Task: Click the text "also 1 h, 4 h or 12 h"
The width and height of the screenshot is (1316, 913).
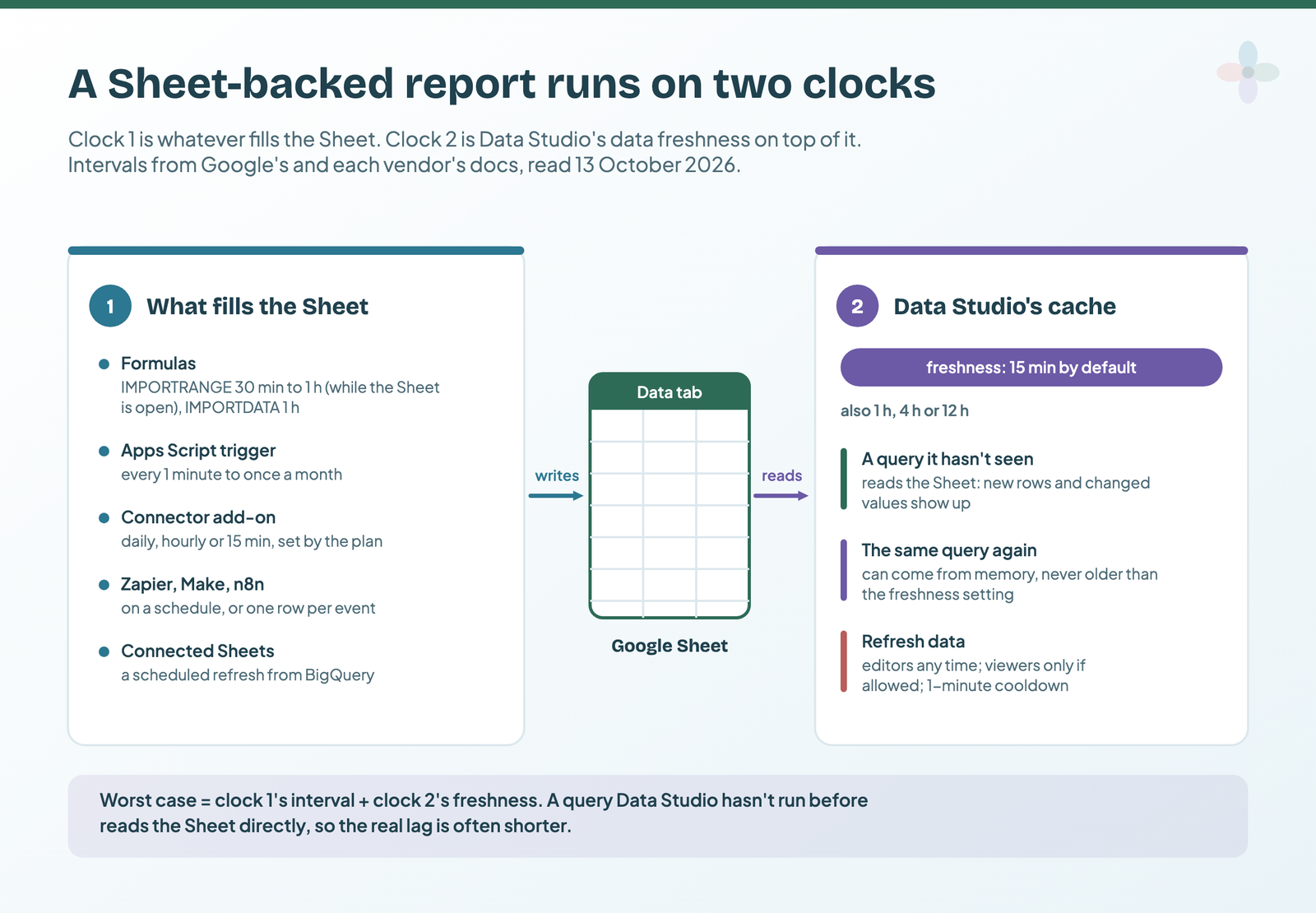Action: (x=904, y=410)
